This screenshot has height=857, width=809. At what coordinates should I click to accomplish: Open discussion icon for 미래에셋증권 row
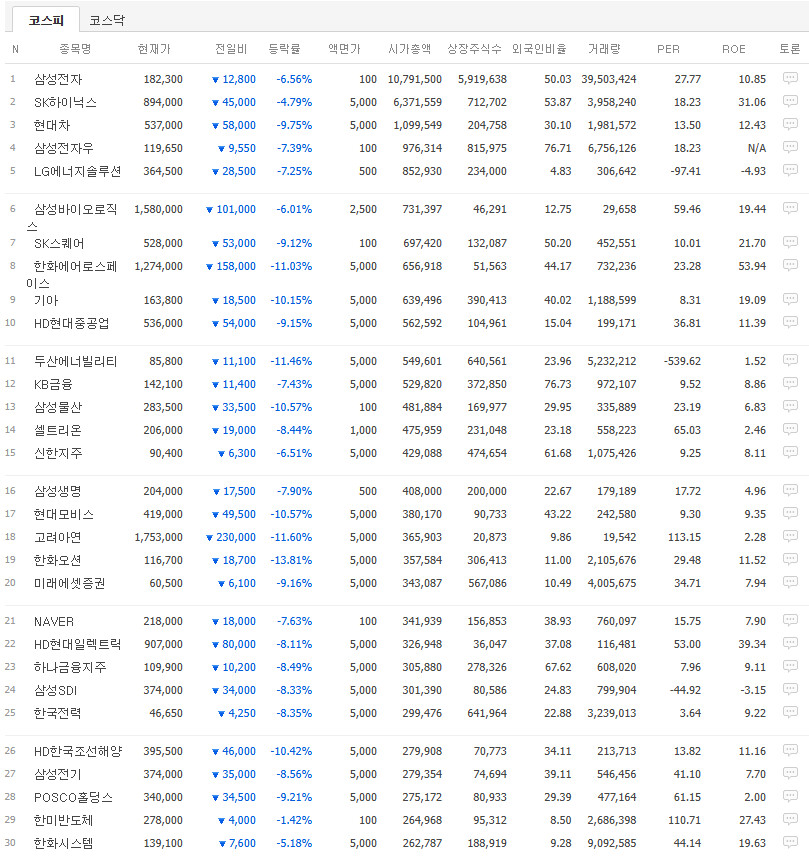tap(790, 582)
